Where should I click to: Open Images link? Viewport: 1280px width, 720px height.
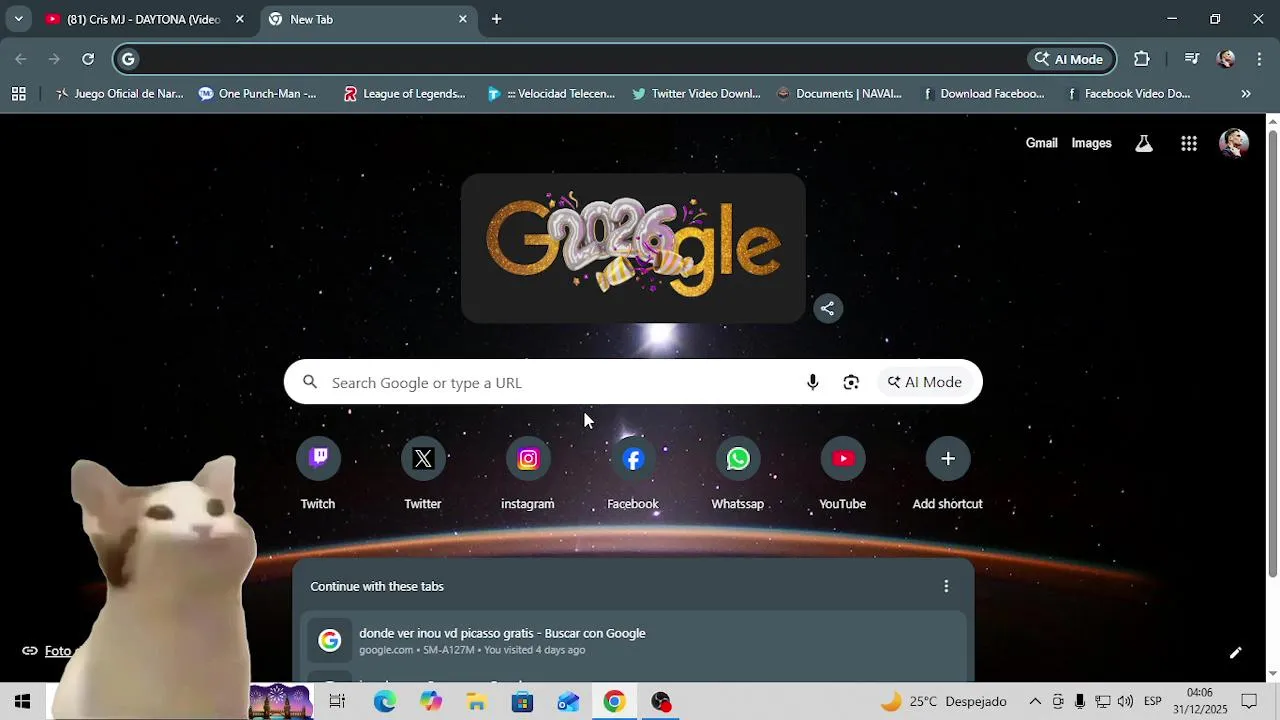click(x=1091, y=143)
